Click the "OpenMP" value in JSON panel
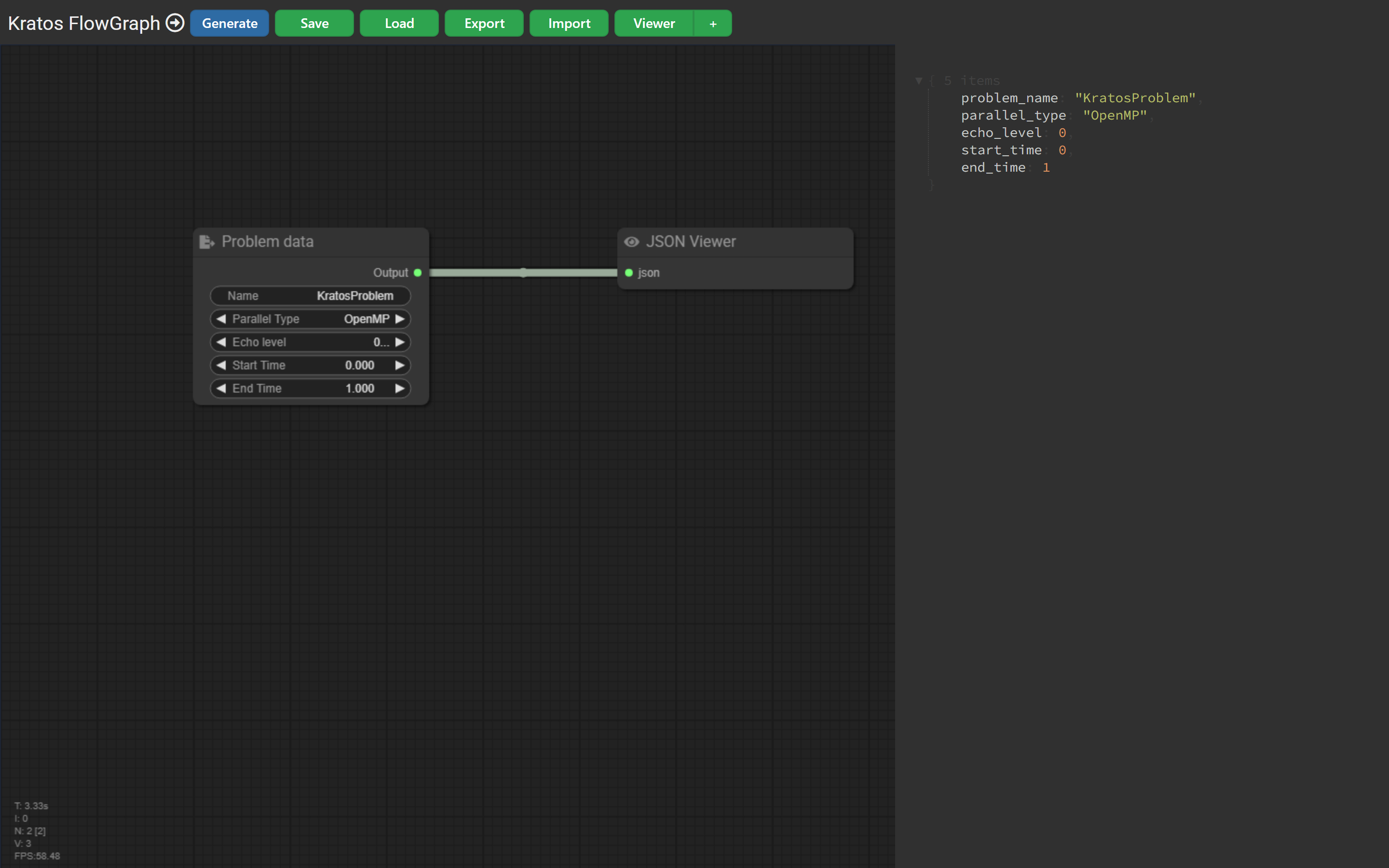1389x868 pixels. tap(1115, 115)
